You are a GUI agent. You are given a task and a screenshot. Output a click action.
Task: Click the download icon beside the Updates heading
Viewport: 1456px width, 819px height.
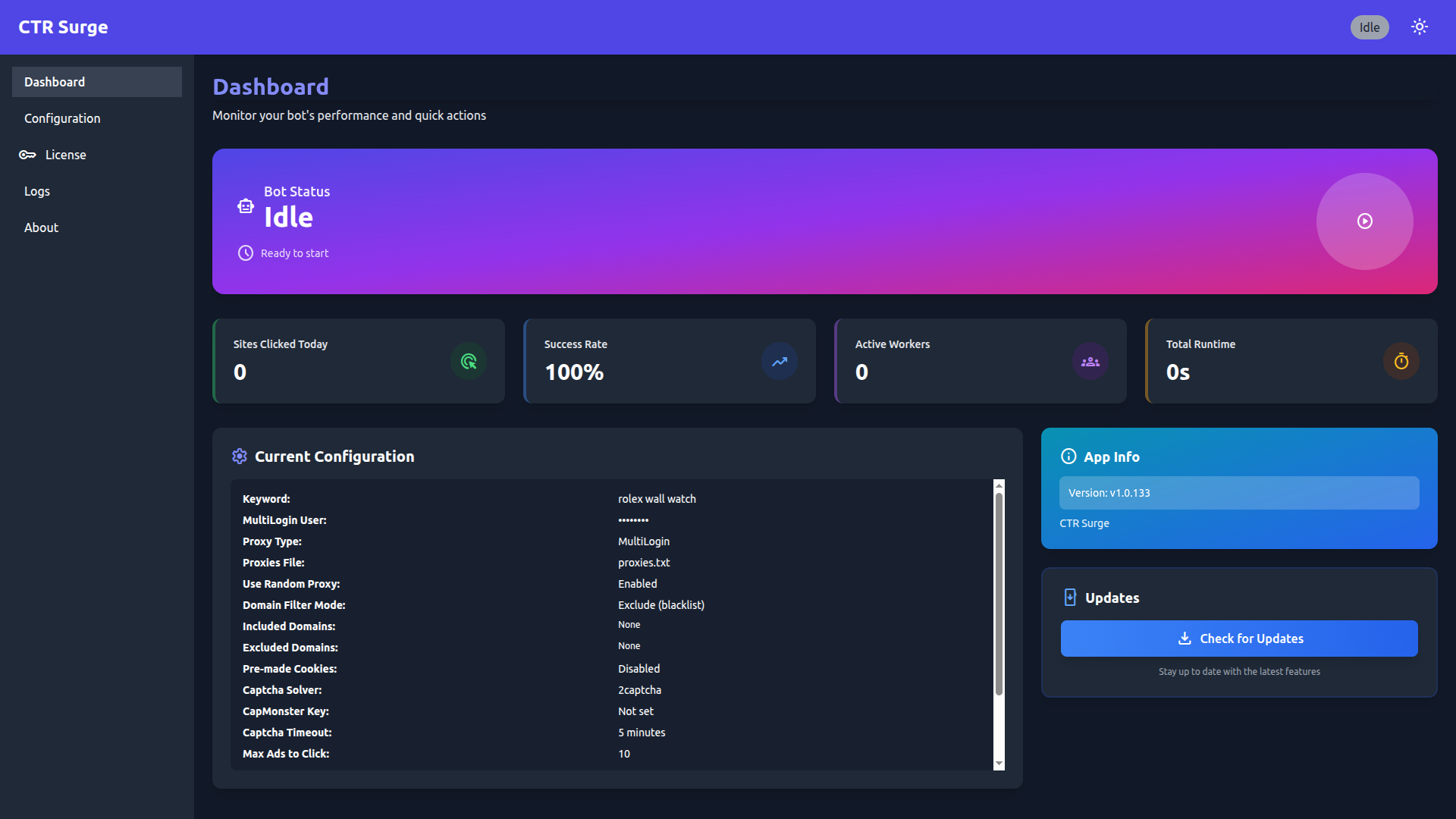coord(1070,597)
